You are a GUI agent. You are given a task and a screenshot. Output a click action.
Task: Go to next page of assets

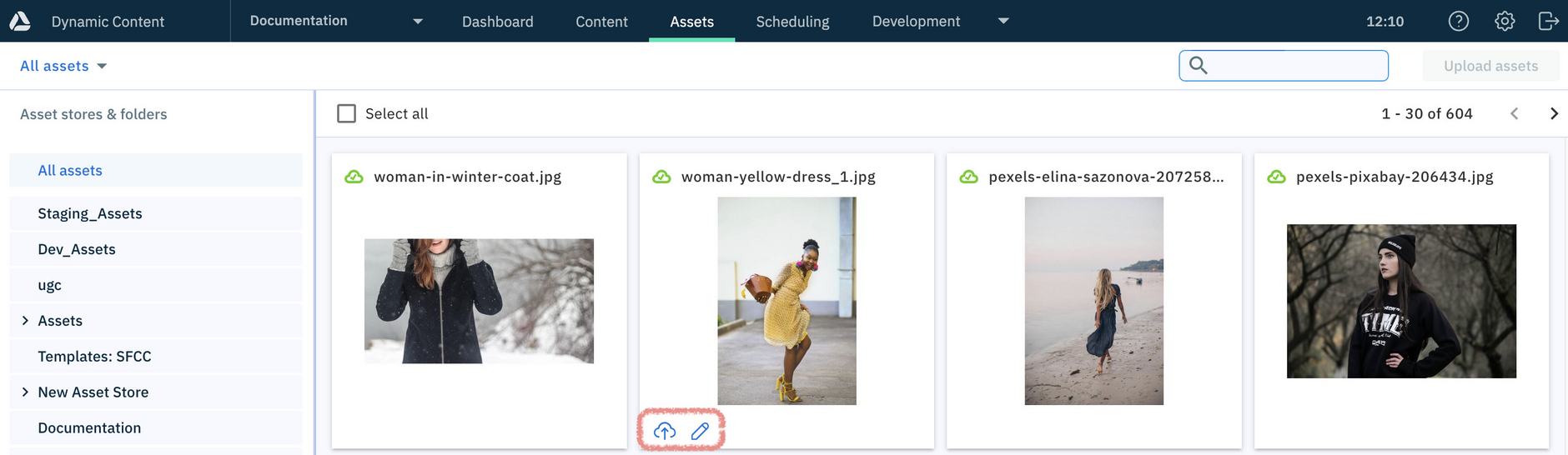tap(1553, 113)
